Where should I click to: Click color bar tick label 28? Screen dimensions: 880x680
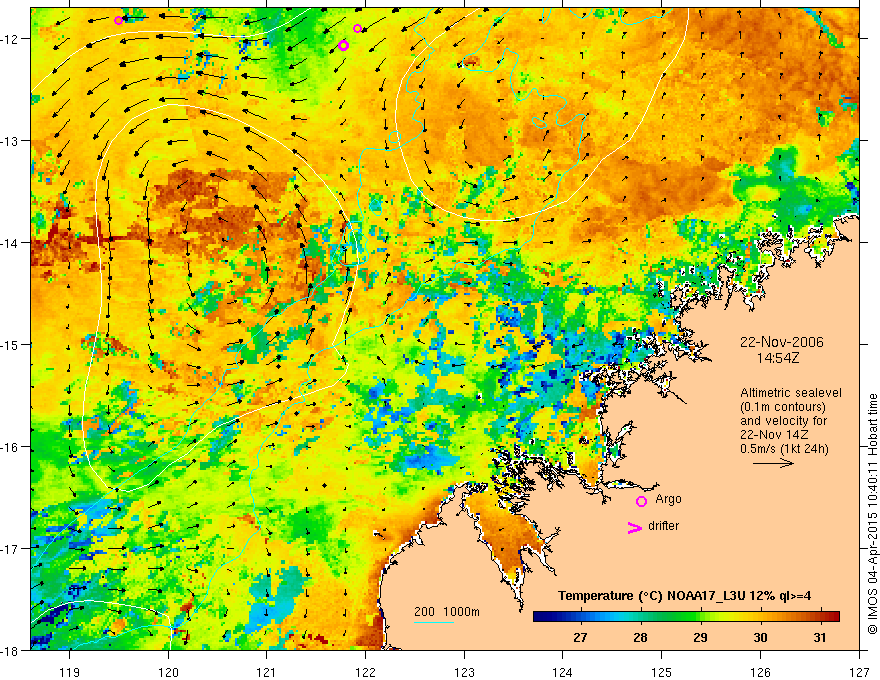coord(640,638)
